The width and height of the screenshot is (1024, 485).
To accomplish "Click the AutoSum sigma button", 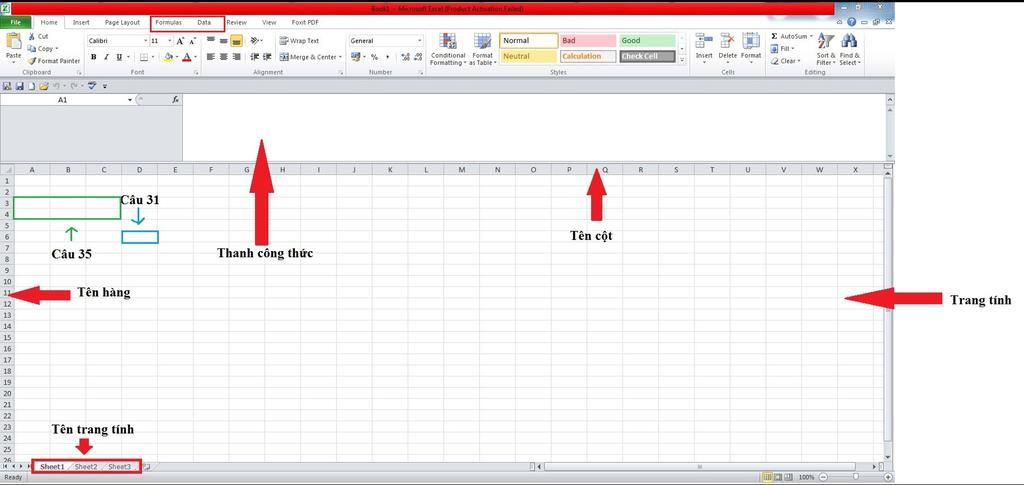I will coord(790,37).
